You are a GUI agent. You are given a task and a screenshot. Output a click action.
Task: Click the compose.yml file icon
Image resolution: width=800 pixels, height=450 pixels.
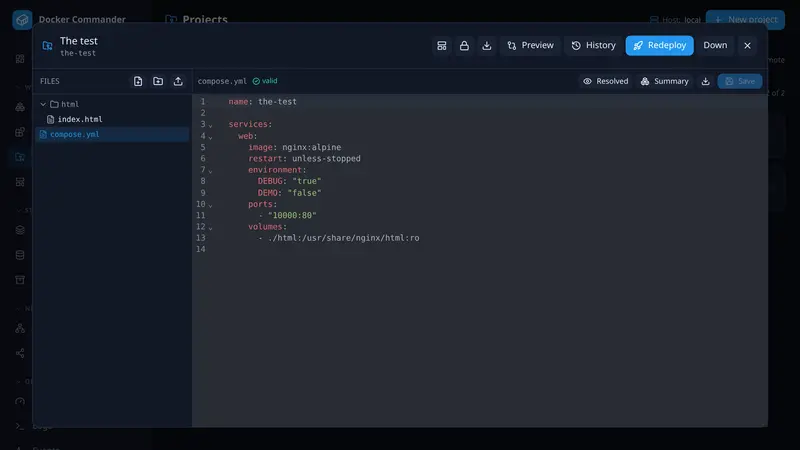(43, 134)
